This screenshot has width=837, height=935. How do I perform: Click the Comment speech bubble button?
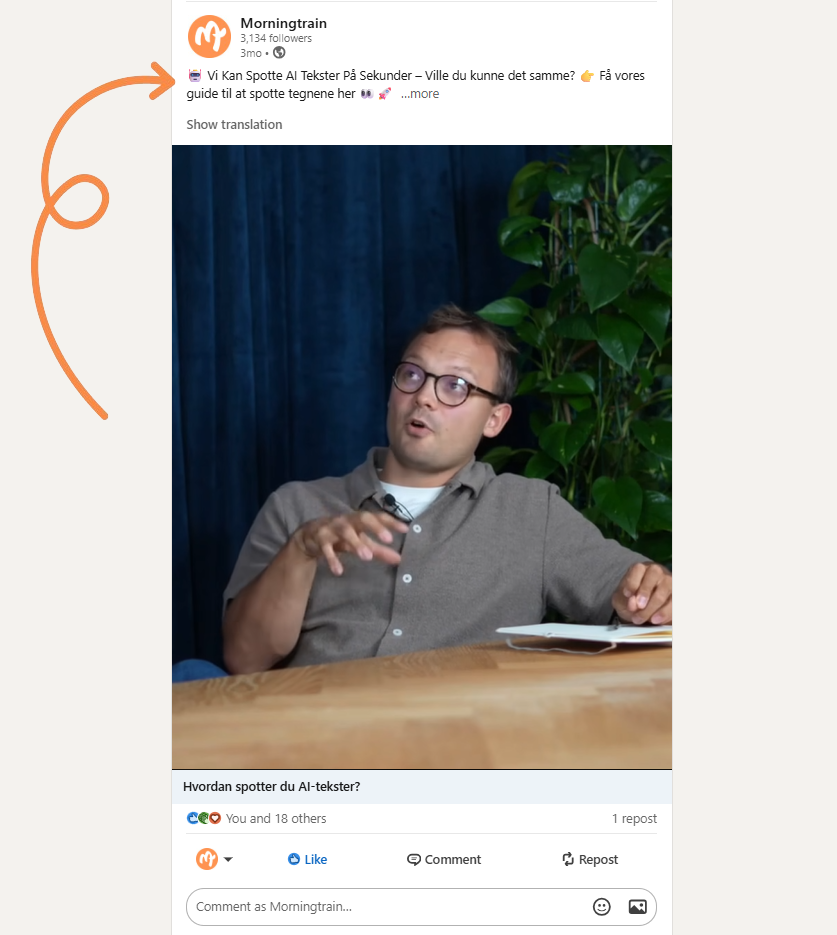[444, 859]
